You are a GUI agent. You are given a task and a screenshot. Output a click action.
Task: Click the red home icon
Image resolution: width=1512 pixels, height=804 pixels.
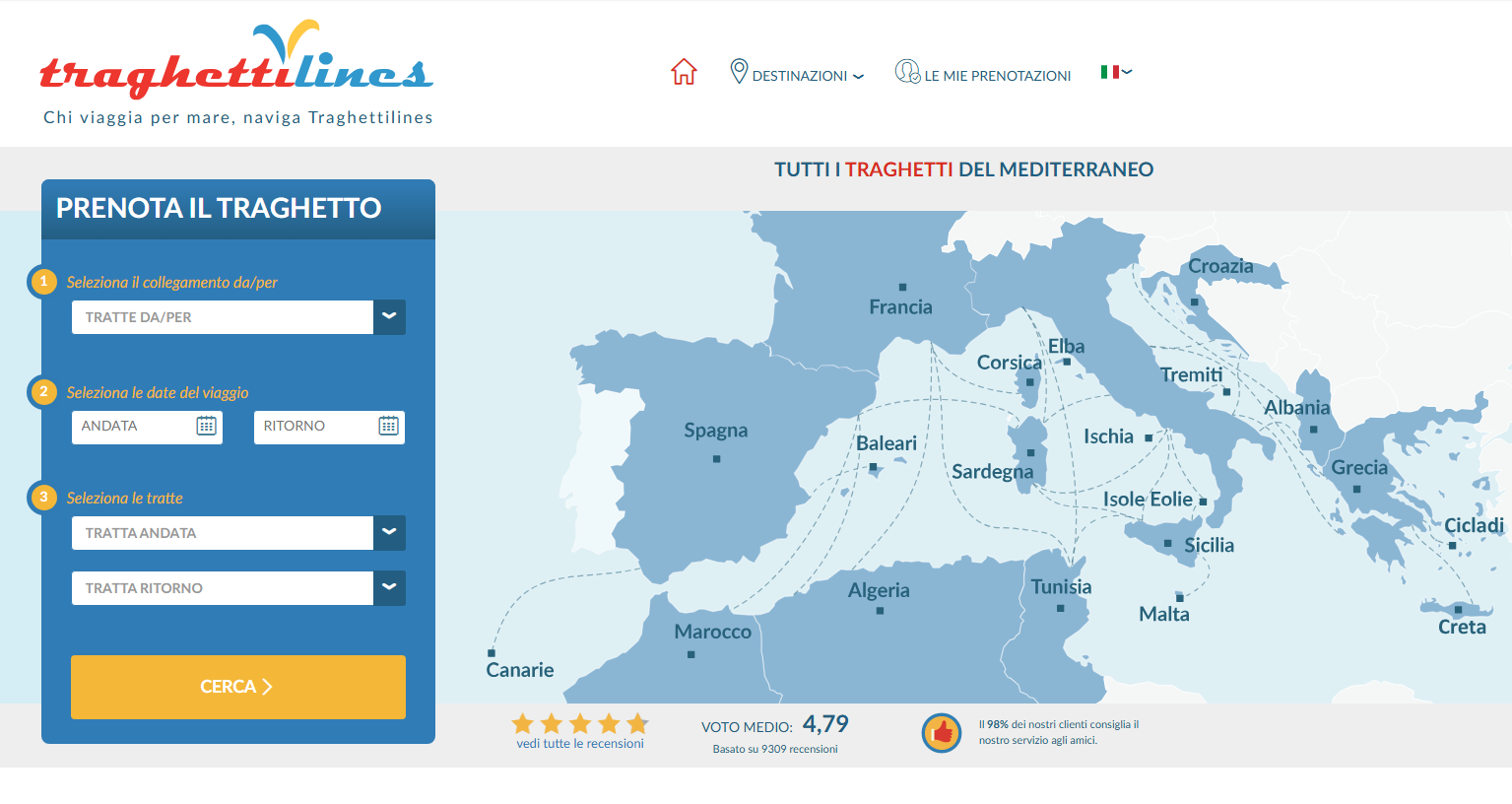[684, 72]
